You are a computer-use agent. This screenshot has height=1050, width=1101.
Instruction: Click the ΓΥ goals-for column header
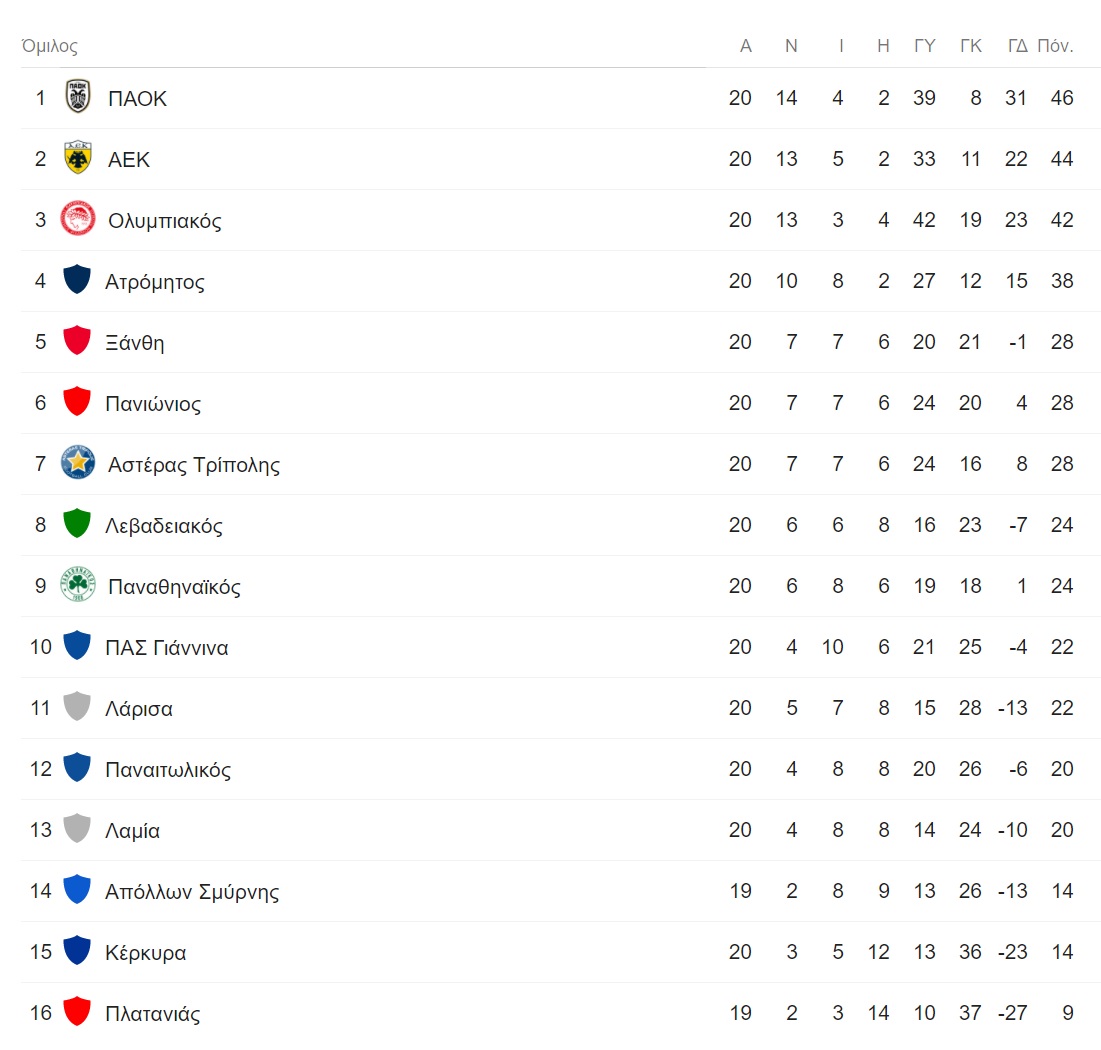[x=925, y=46]
